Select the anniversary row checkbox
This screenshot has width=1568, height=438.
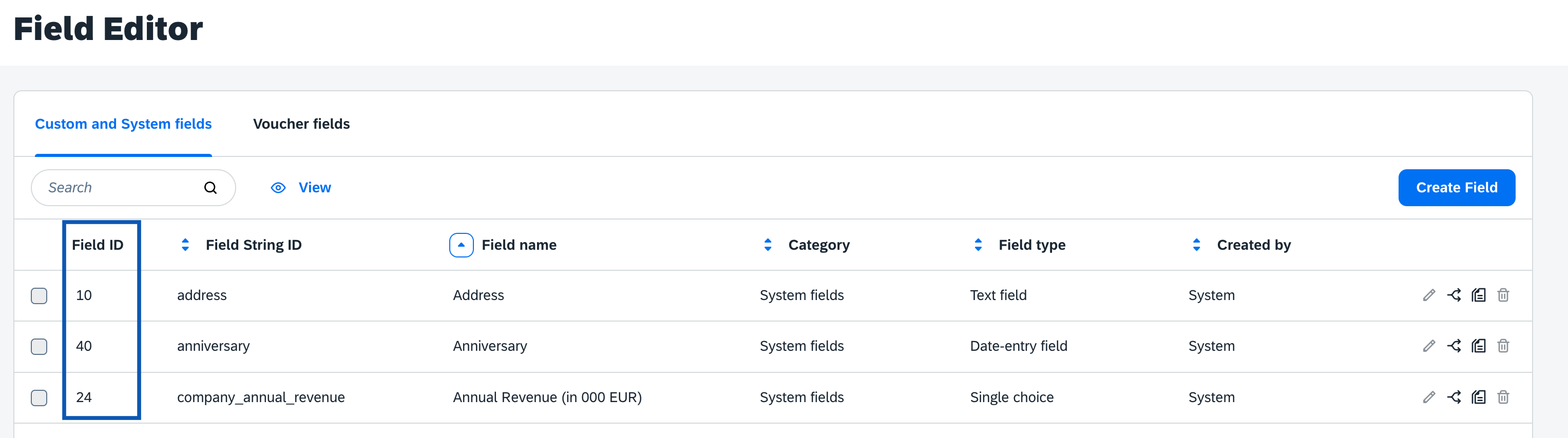[39, 347]
